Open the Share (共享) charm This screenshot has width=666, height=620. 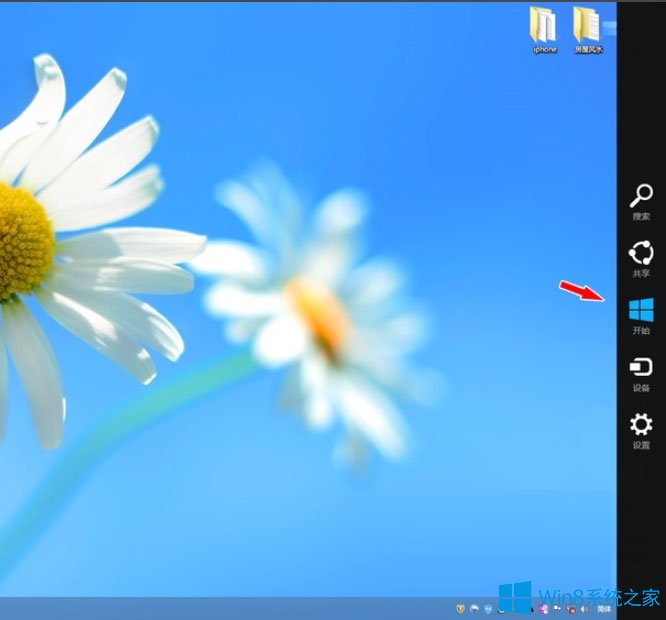(x=641, y=256)
